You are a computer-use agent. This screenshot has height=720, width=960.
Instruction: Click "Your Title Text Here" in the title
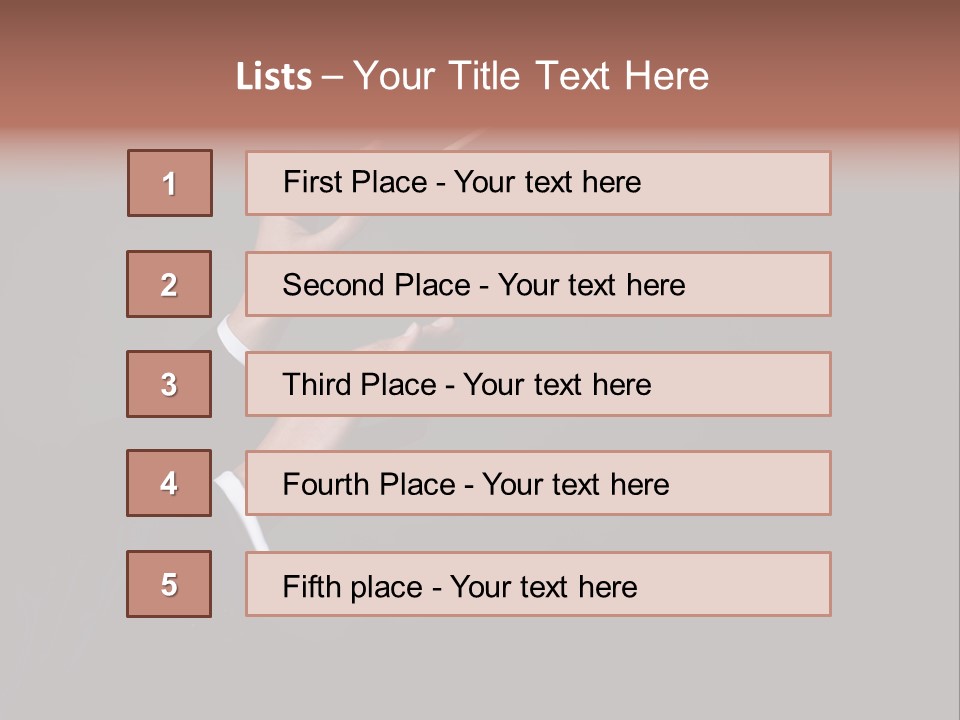(531, 77)
